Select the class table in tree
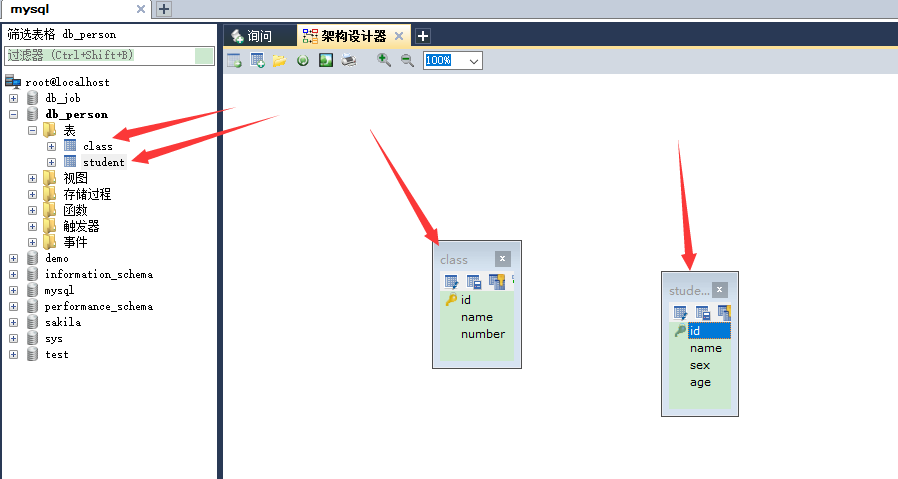898x479 pixels. point(97,146)
